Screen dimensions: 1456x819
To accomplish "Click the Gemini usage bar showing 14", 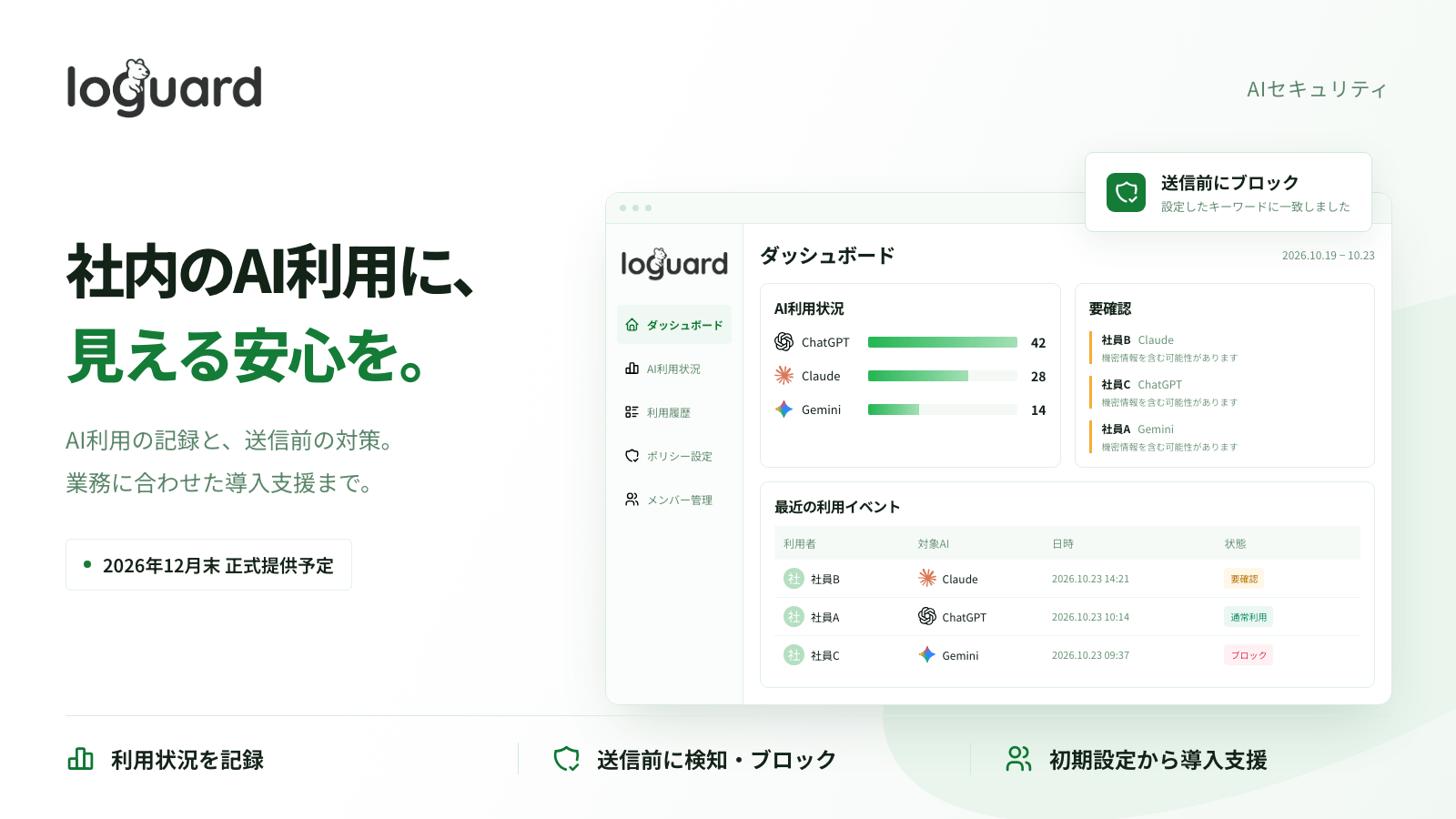I will tap(943, 409).
